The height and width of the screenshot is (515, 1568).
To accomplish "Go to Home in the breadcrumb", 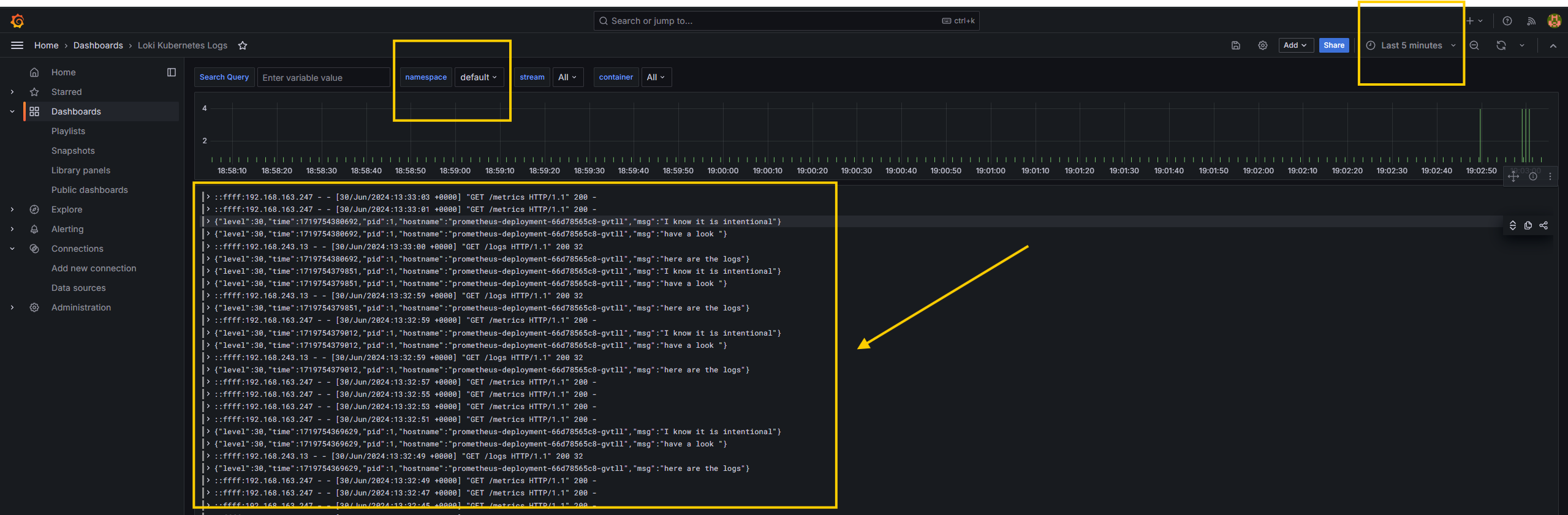I will [47, 45].
